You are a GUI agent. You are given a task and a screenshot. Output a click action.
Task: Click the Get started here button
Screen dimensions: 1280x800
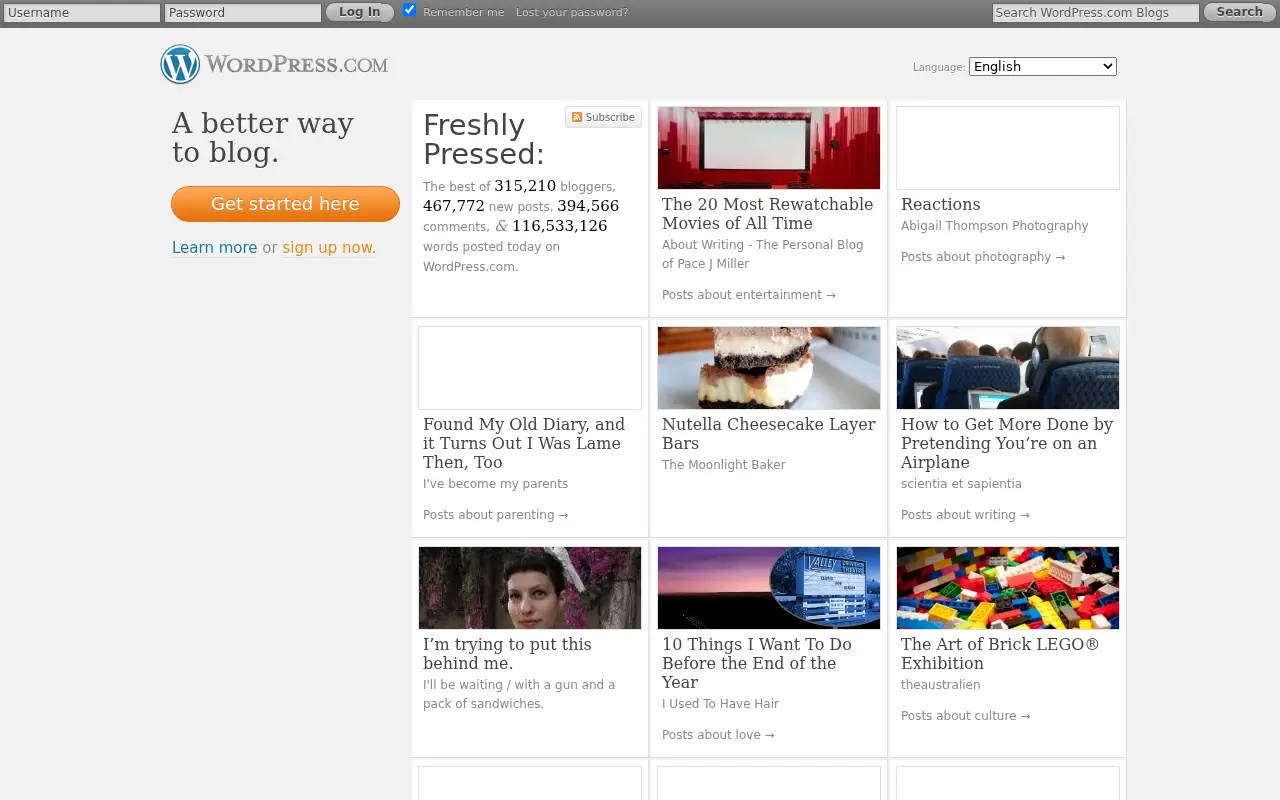click(285, 204)
